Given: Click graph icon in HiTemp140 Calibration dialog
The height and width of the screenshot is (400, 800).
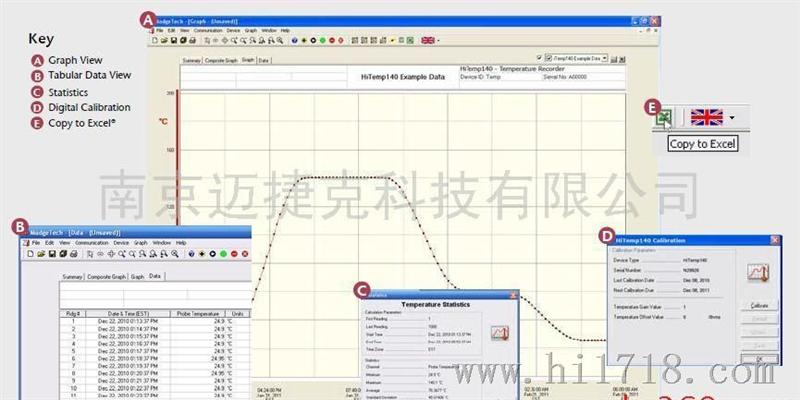Looking at the screenshot, I should coord(758,272).
